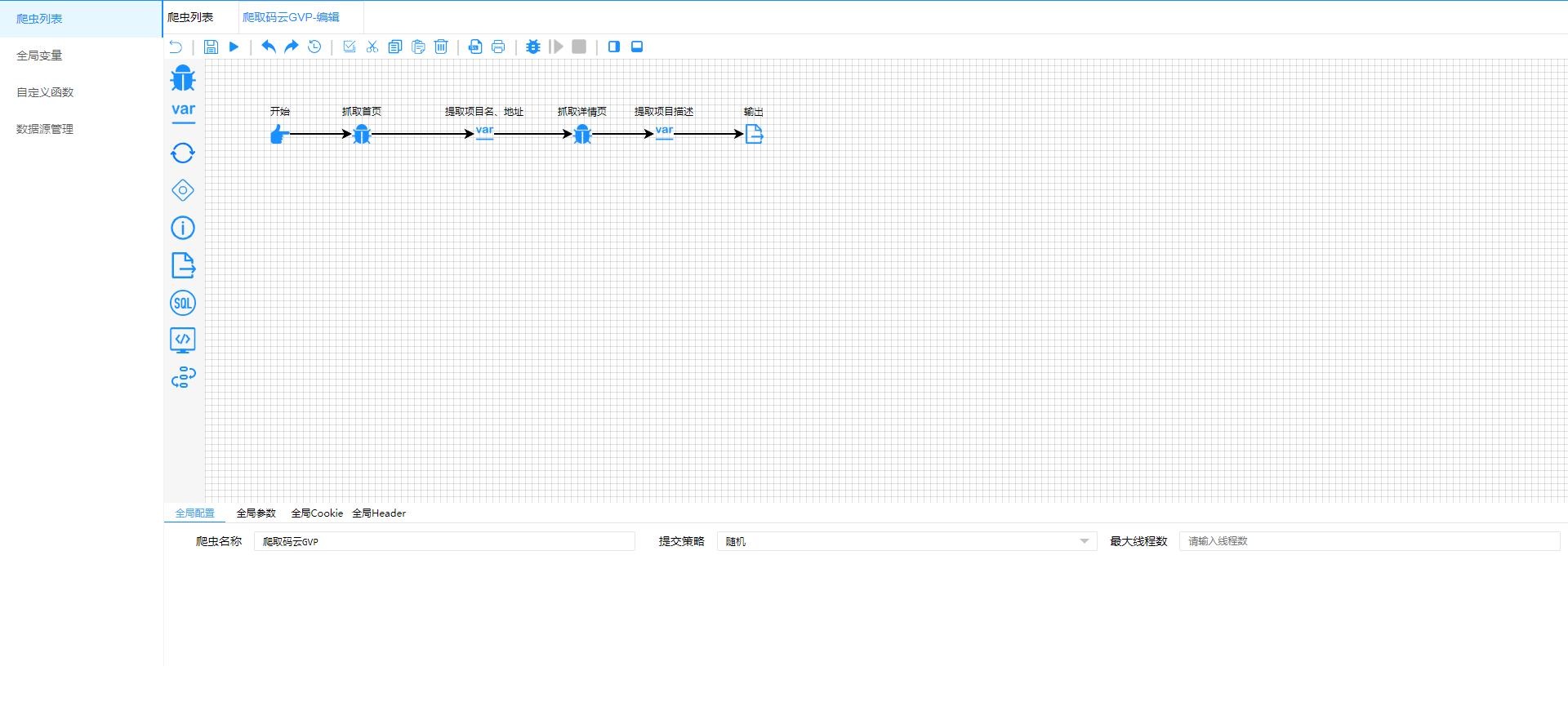The width and height of the screenshot is (1568, 702).
Task: Select the 抓取首页 crawler node
Action: (362, 134)
